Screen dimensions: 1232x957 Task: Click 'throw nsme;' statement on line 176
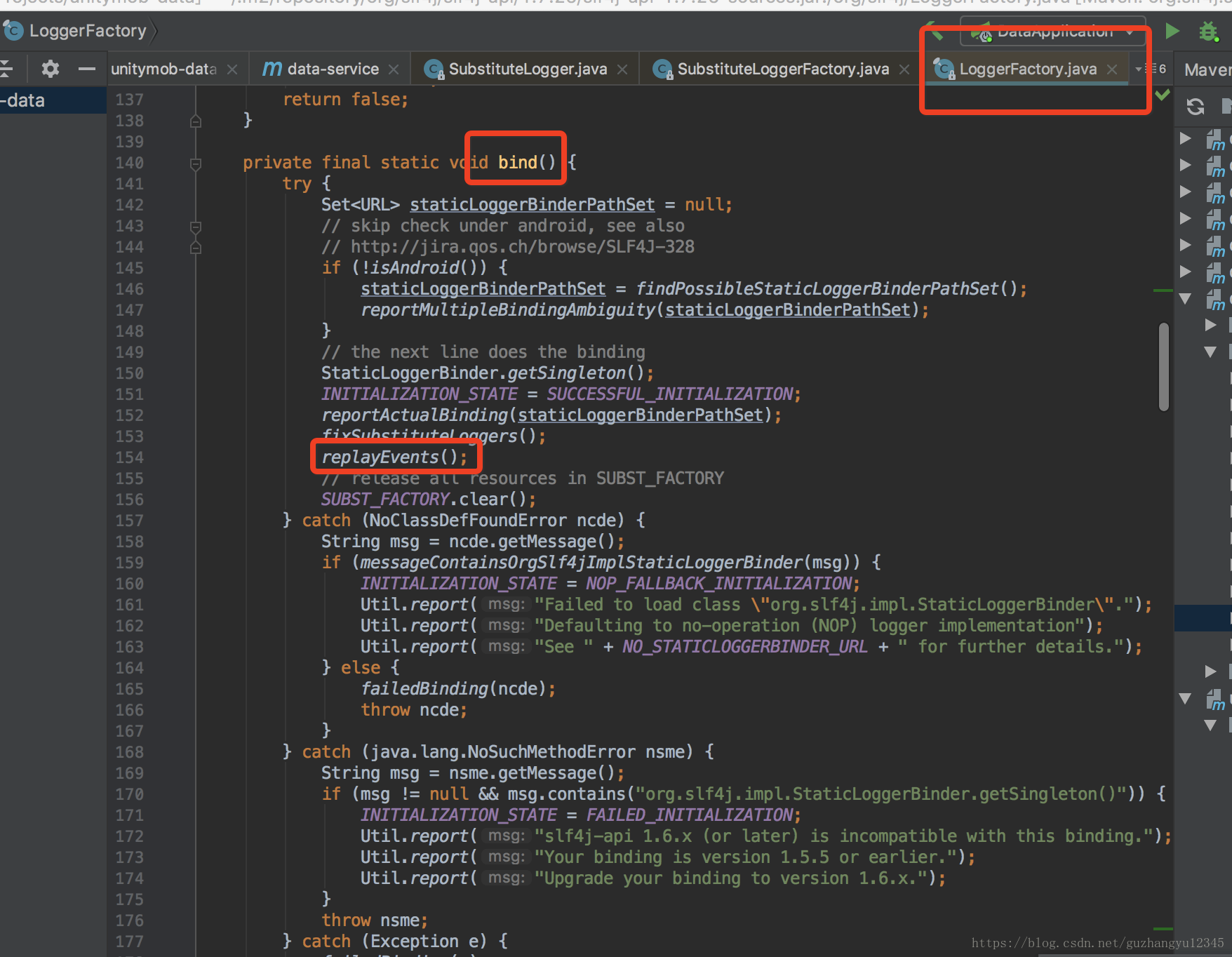click(375, 921)
